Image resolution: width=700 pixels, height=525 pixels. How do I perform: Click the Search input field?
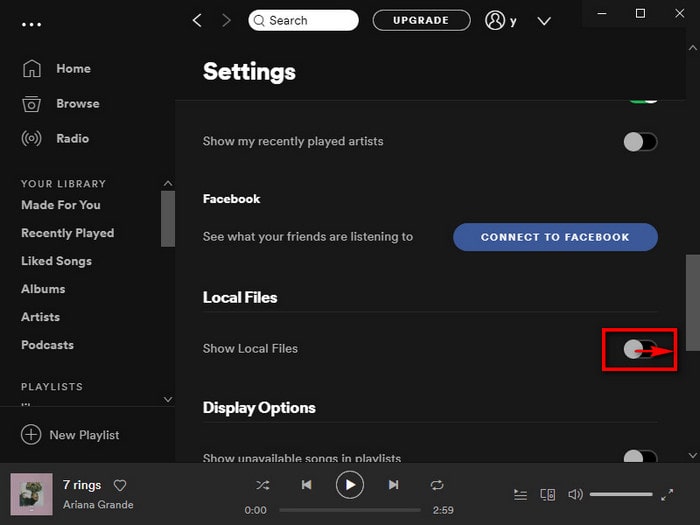coord(304,21)
